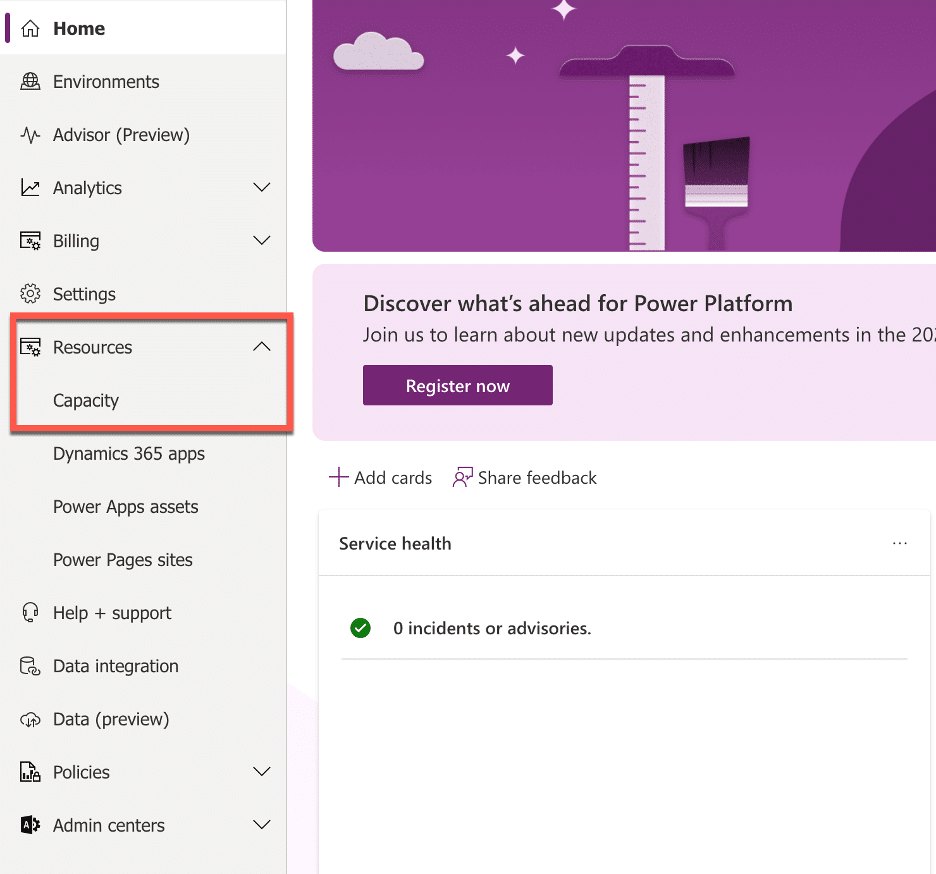Click the Data (preview) cloud icon
Image resolution: width=936 pixels, height=874 pixels.
(30, 719)
